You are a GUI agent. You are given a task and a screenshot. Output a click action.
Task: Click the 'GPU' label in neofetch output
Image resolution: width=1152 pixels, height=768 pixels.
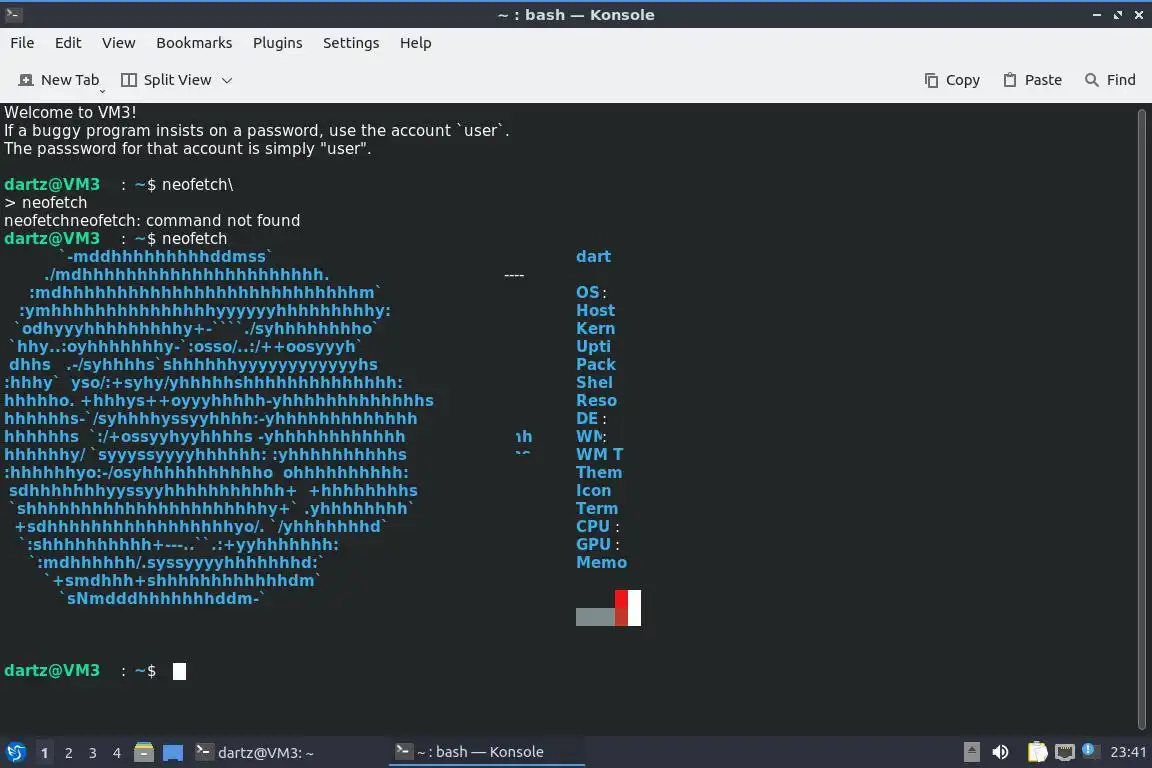point(593,544)
